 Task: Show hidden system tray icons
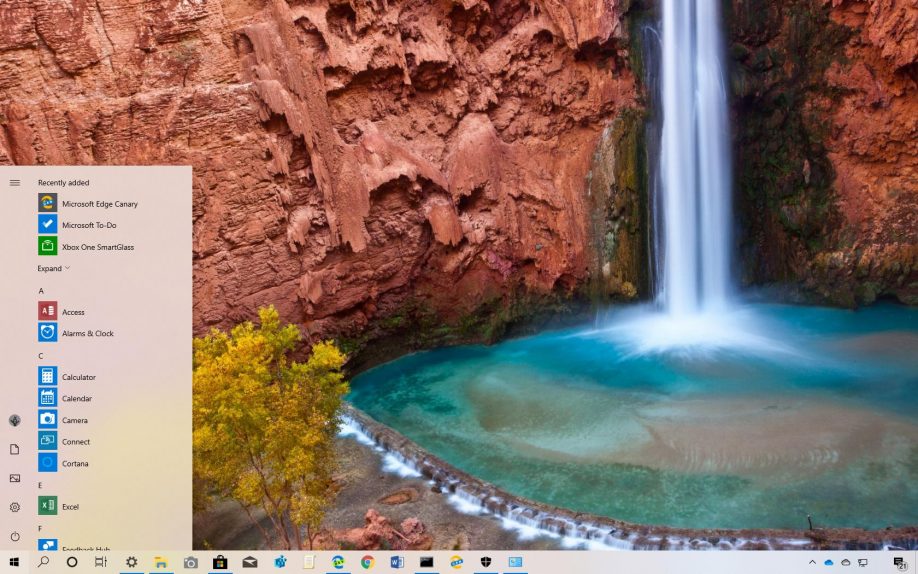coord(812,563)
